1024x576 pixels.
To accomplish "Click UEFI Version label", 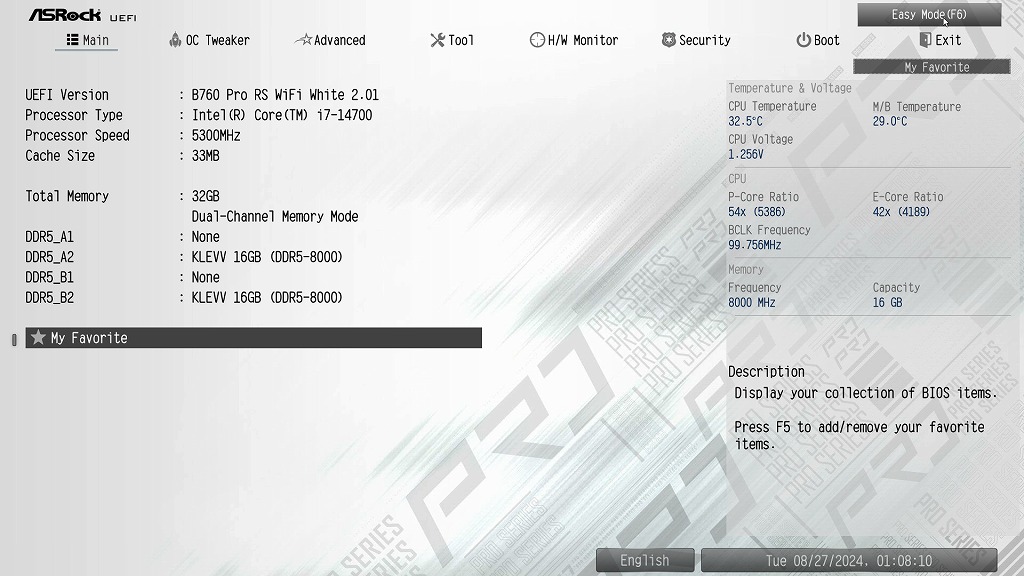I will (x=67, y=95).
